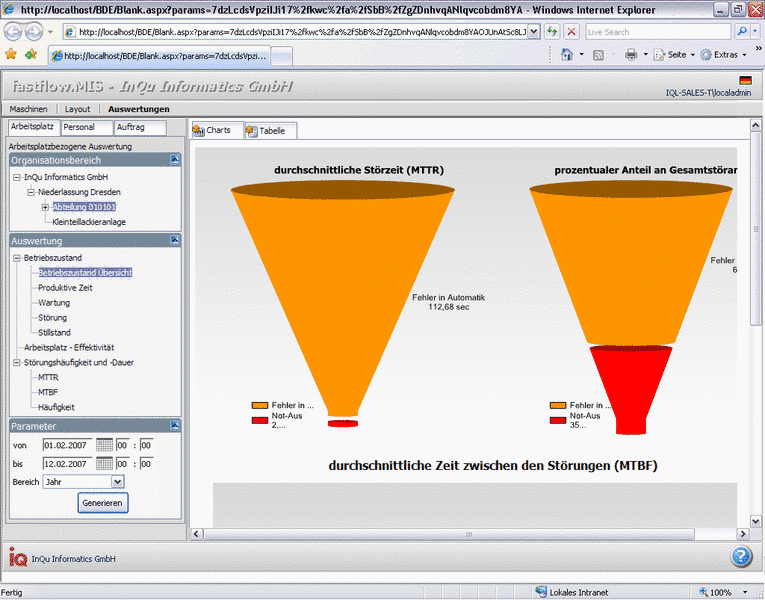765x600 pixels.
Task: Select MTTR evaluation
Action: coord(48,378)
